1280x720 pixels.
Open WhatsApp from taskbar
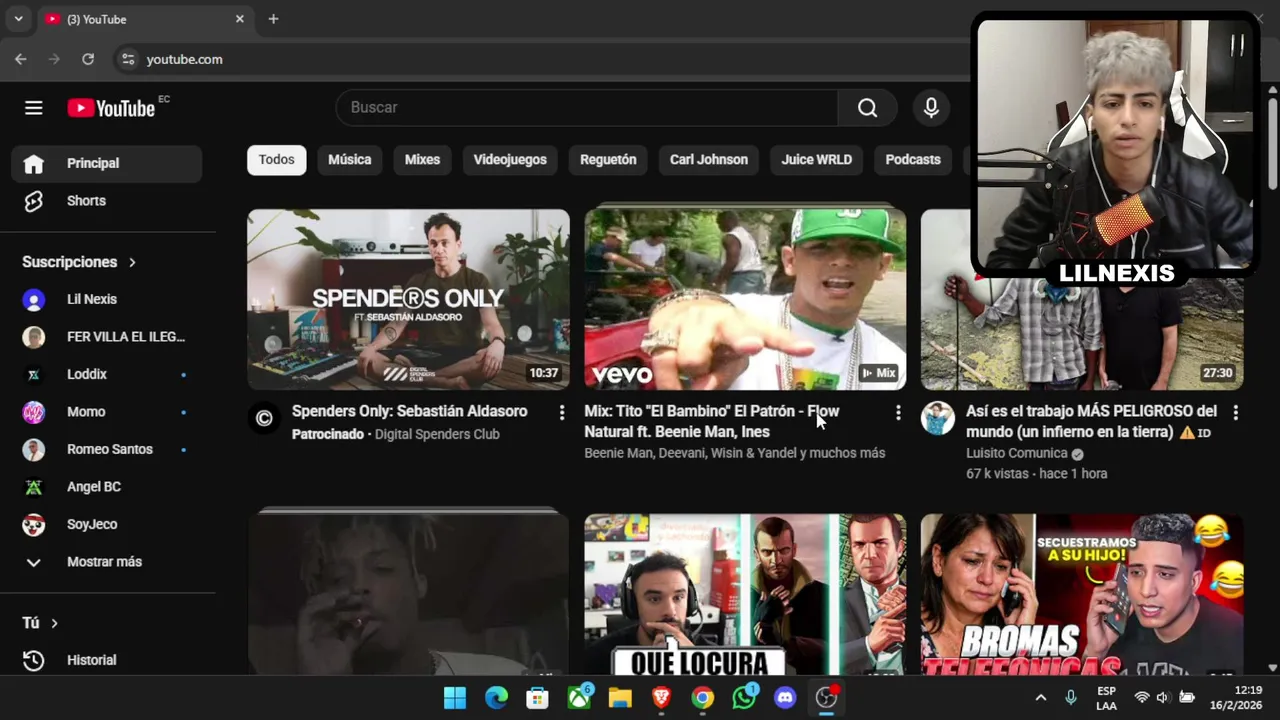pos(744,698)
